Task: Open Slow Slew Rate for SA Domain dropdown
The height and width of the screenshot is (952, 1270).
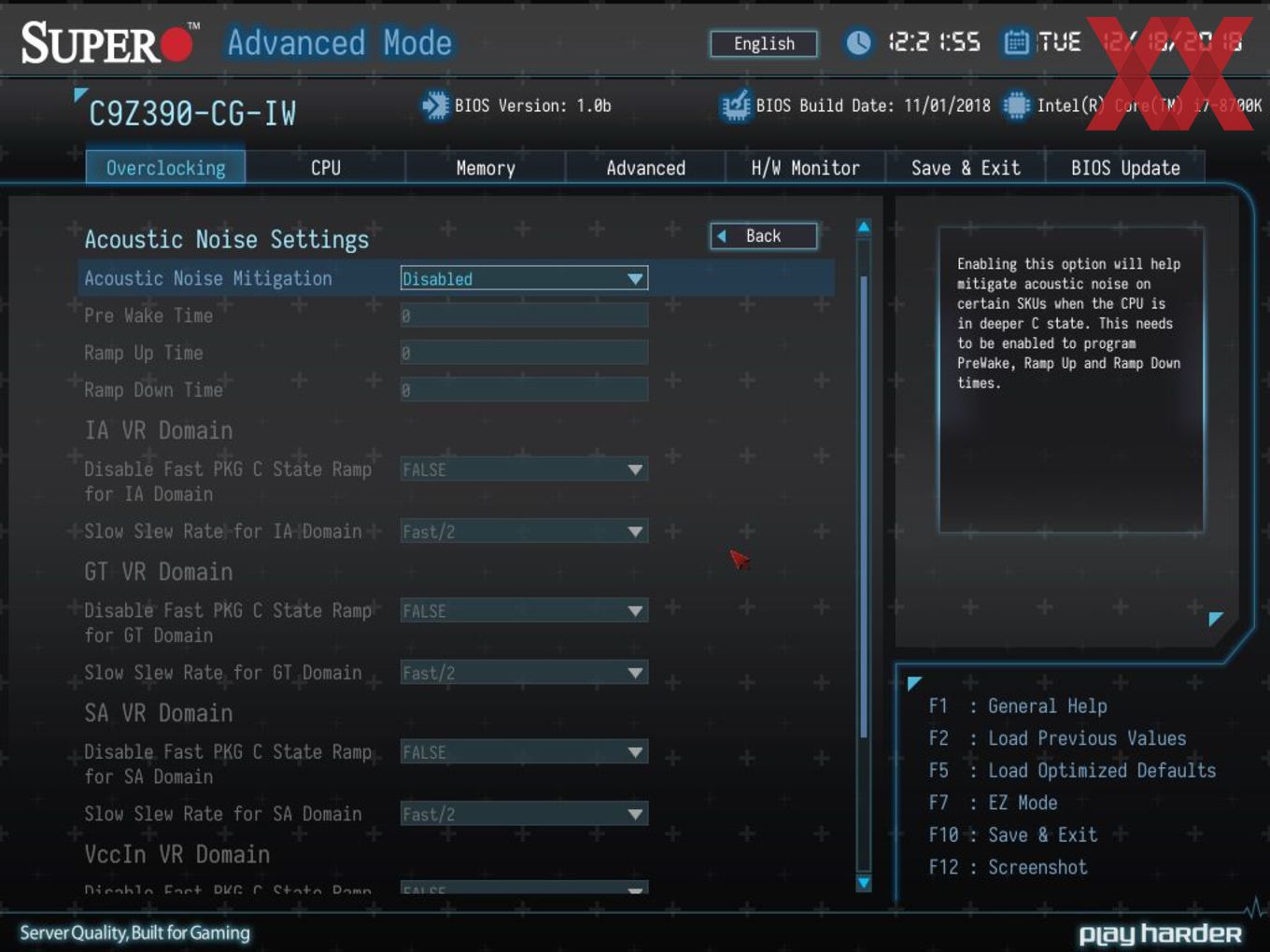Action: [524, 815]
